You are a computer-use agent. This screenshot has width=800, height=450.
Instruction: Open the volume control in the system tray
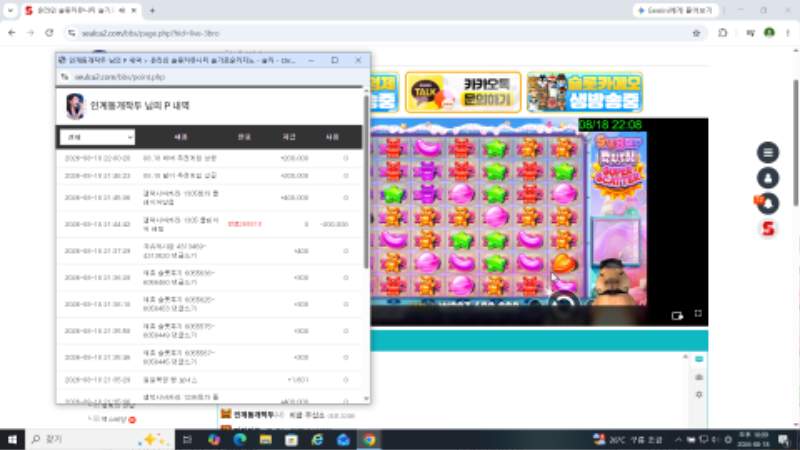tap(715, 439)
